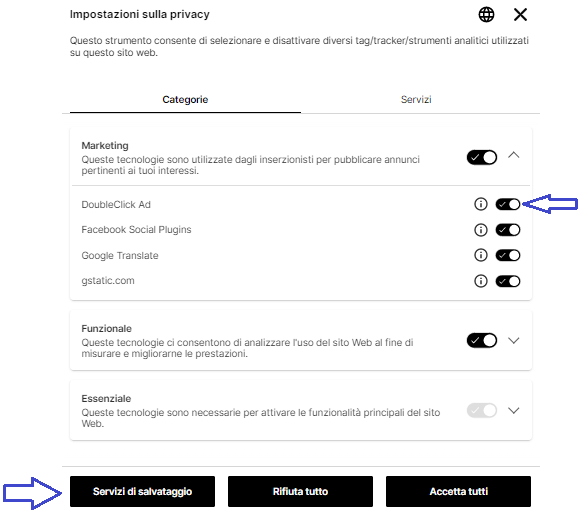Turn off Google Translate switch
The height and width of the screenshot is (513, 582).
pyautogui.click(x=508, y=255)
